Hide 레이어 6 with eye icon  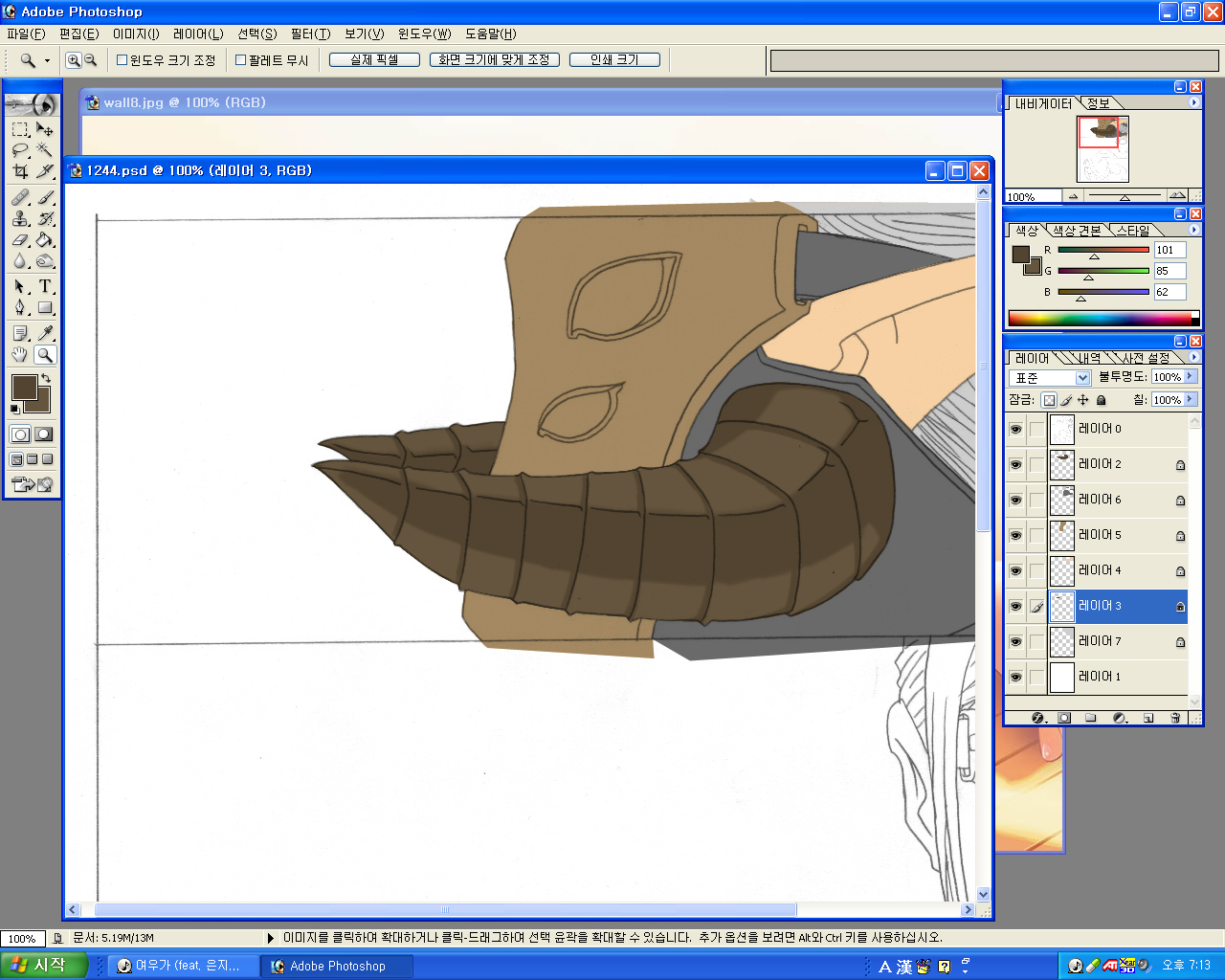pyautogui.click(x=1015, y=500)
